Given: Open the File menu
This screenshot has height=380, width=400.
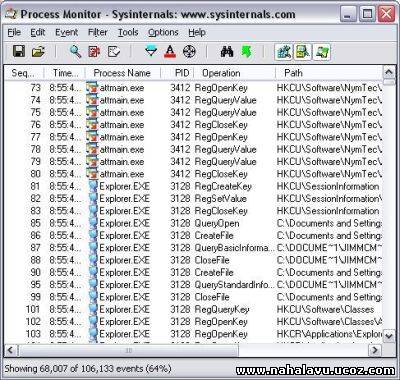Looking at the screenshot, I should (14, 33).
